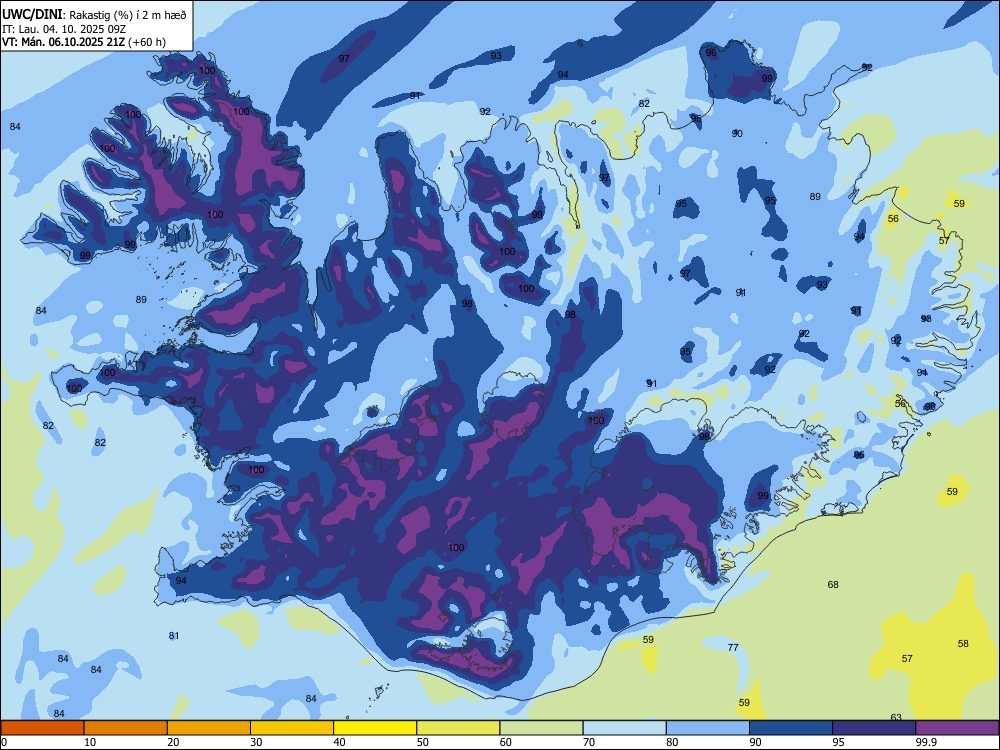Screen dimensions: 1000x750
Task: Select the humidity value '77' over the sea
Action: [733, 647]
